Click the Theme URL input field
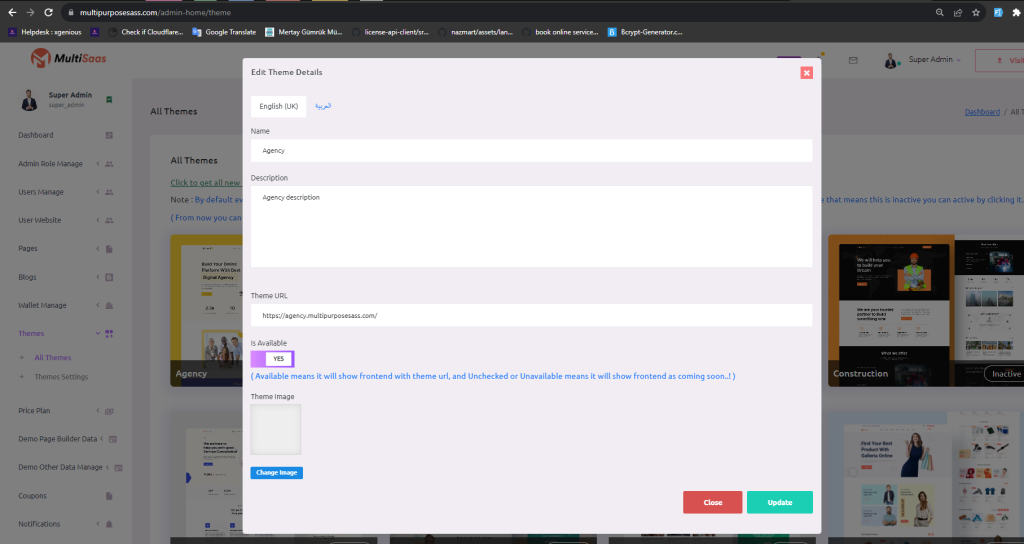This screenshot has height=544, width=1024. (x=531, y=315)
